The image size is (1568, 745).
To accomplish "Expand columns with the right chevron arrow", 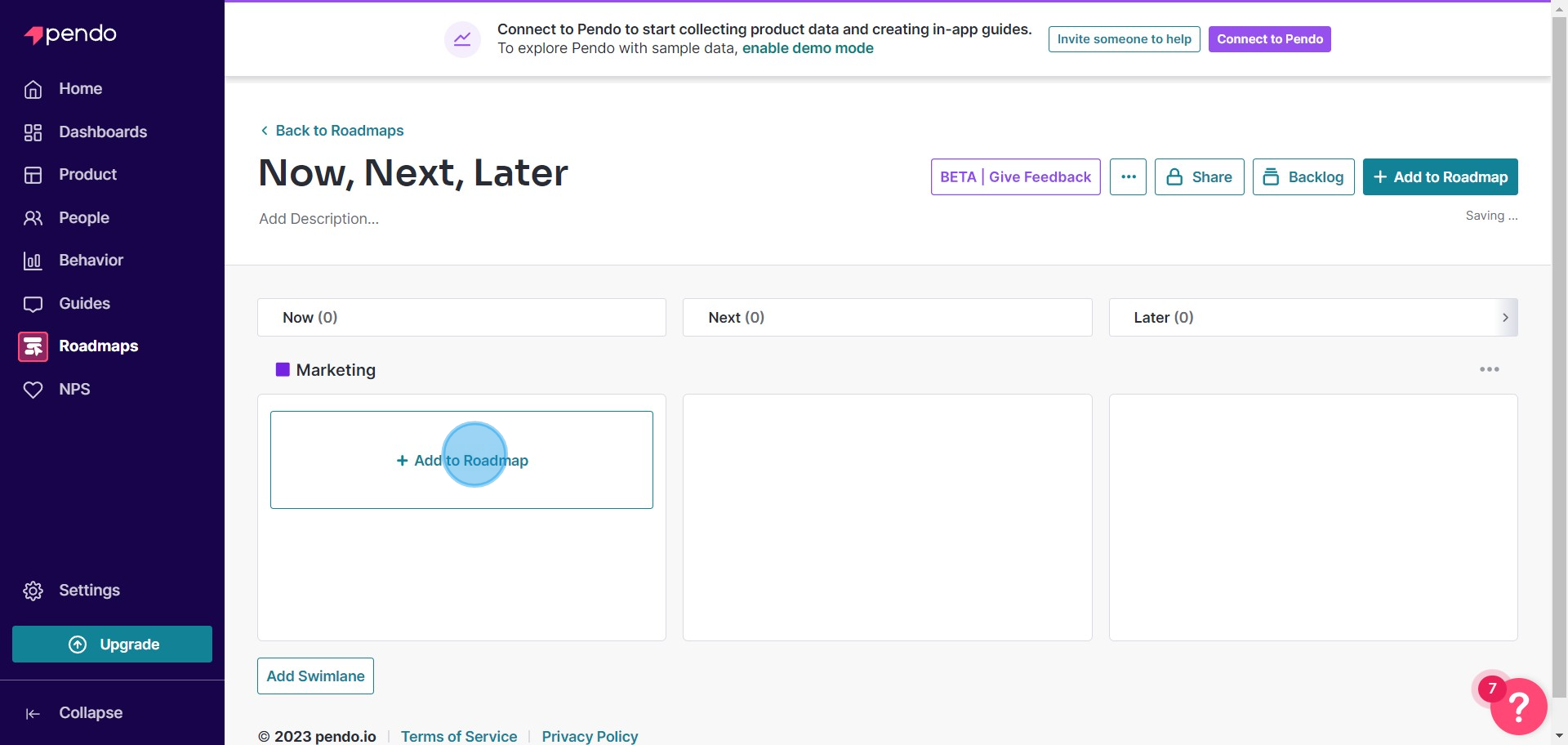I will pos(1505,318).
